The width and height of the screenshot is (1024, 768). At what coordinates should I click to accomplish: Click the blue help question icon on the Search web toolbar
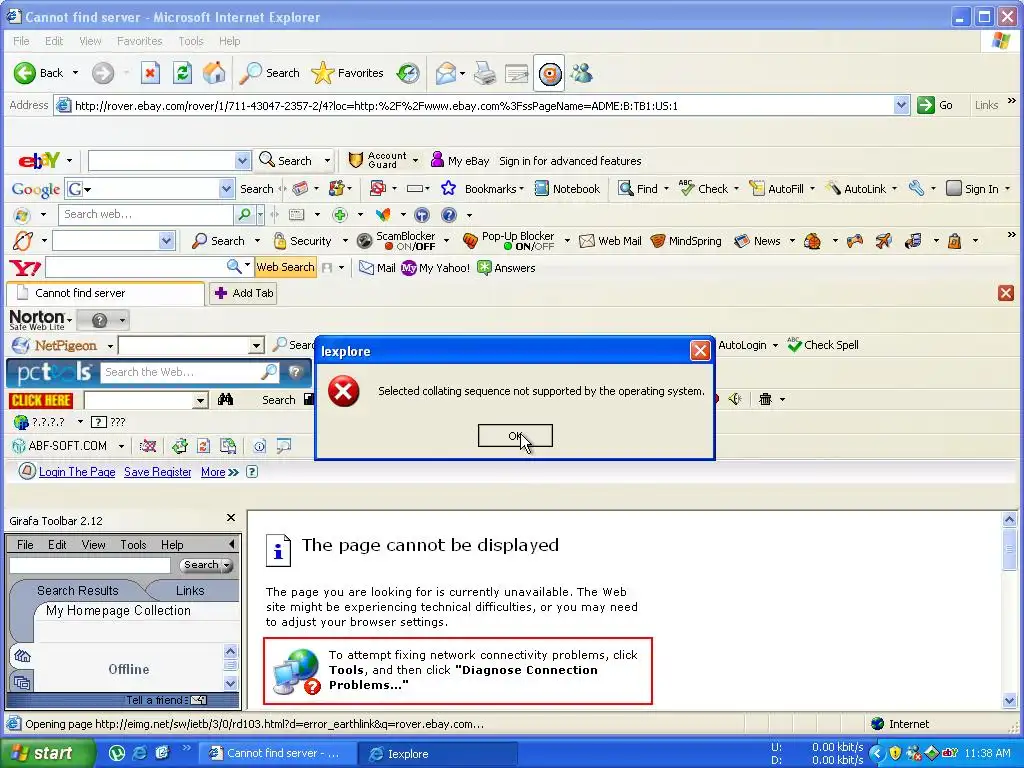(449, 214)
